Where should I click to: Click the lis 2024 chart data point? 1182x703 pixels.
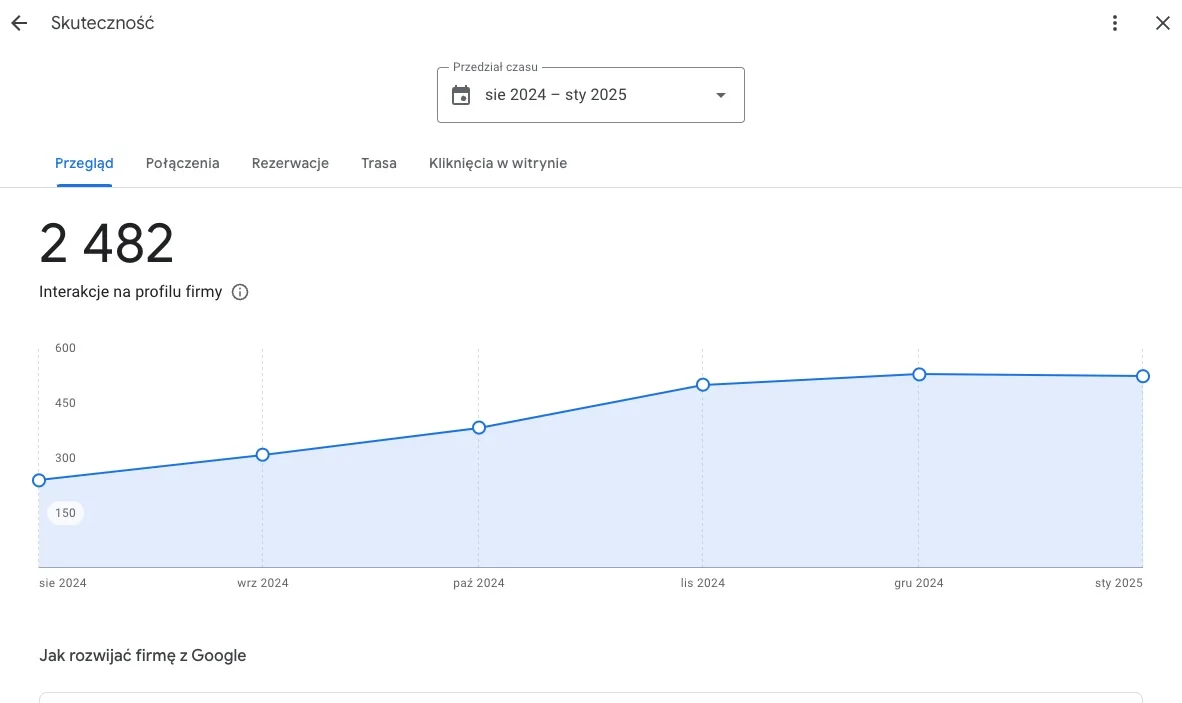pyautogui.click(x=702, y=385)
